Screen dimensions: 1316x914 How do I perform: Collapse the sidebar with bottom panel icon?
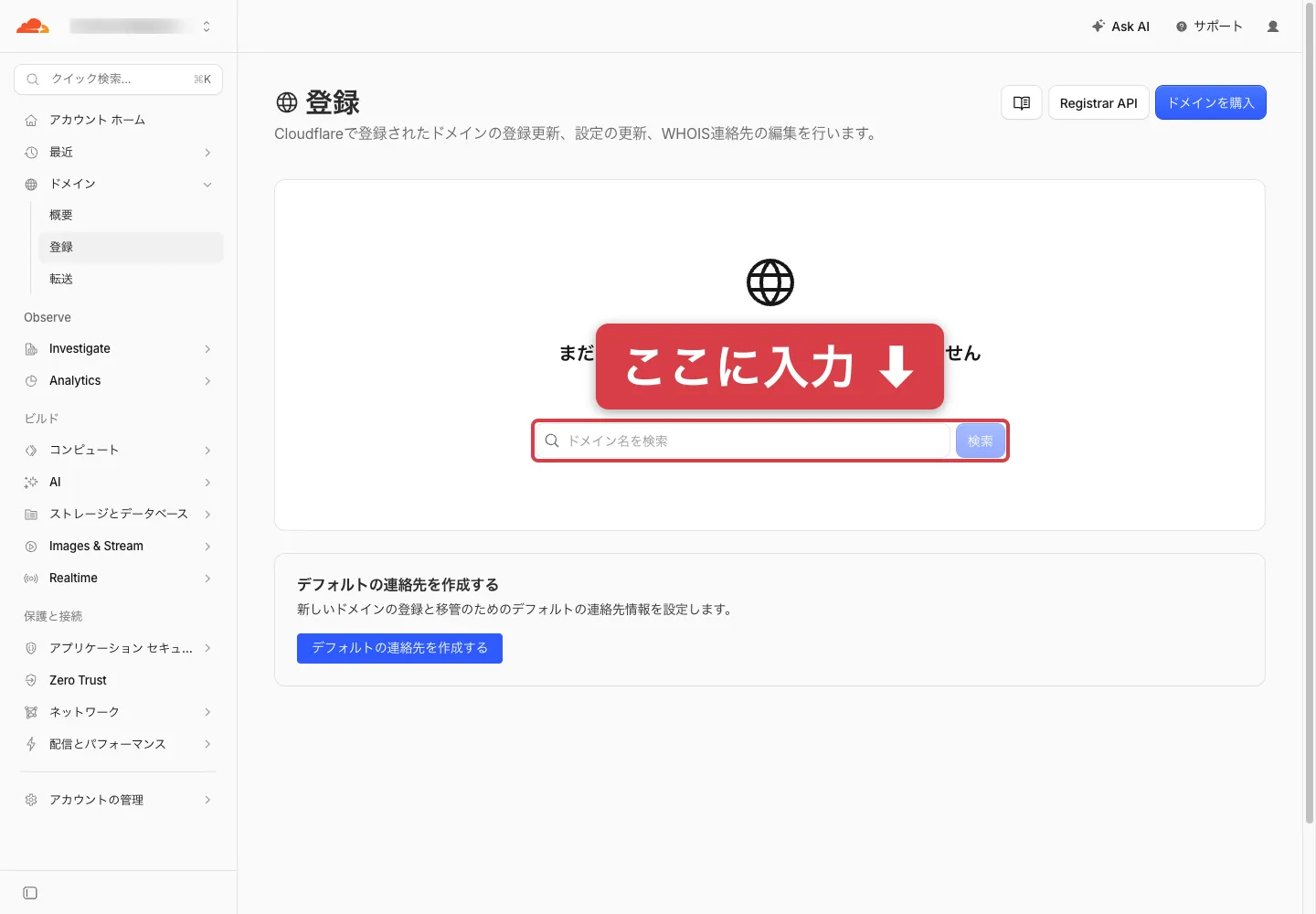pyautogui.click(x=30, y=893)
